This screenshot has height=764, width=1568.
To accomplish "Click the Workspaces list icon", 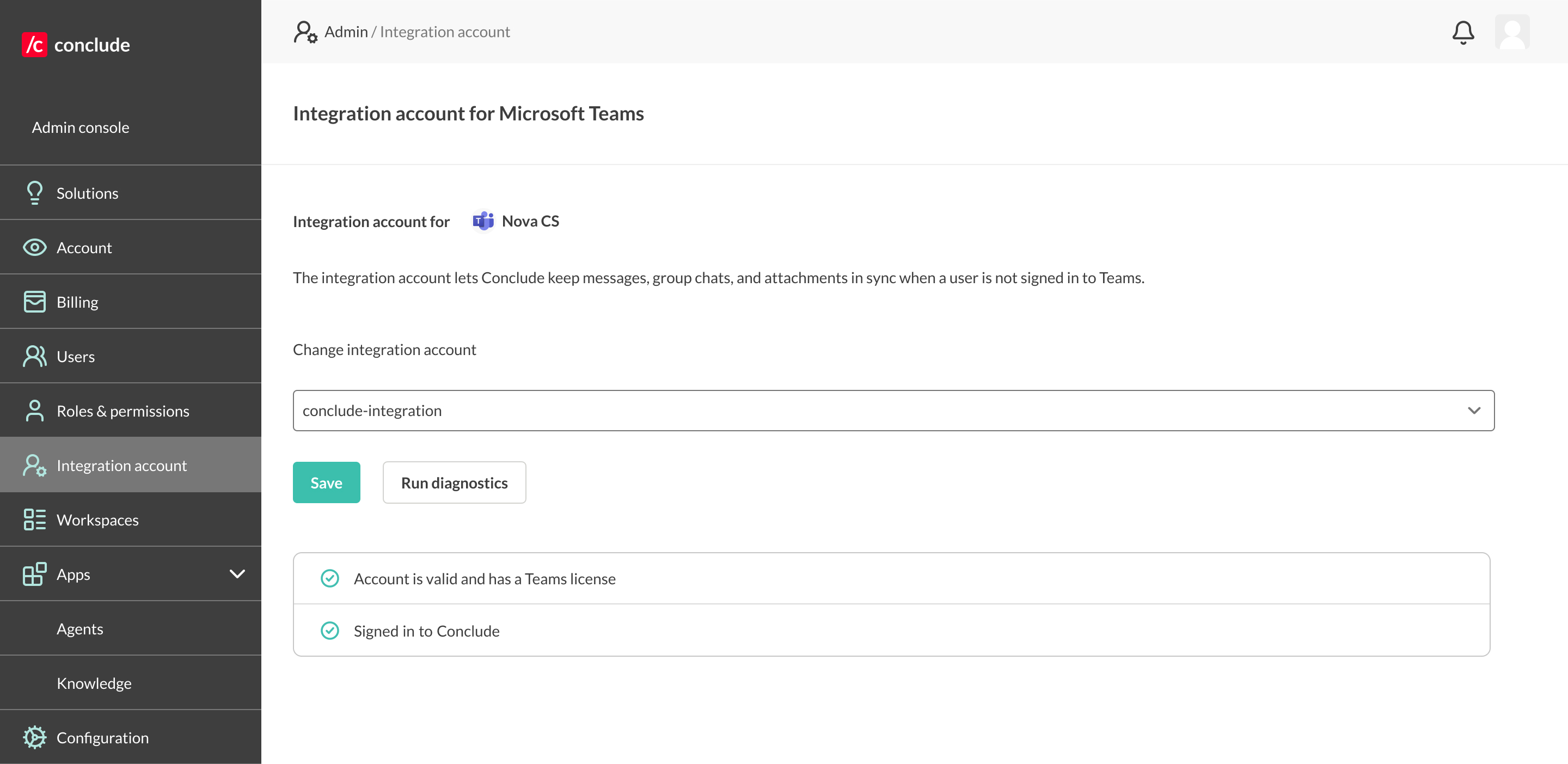I will point(35,520).
